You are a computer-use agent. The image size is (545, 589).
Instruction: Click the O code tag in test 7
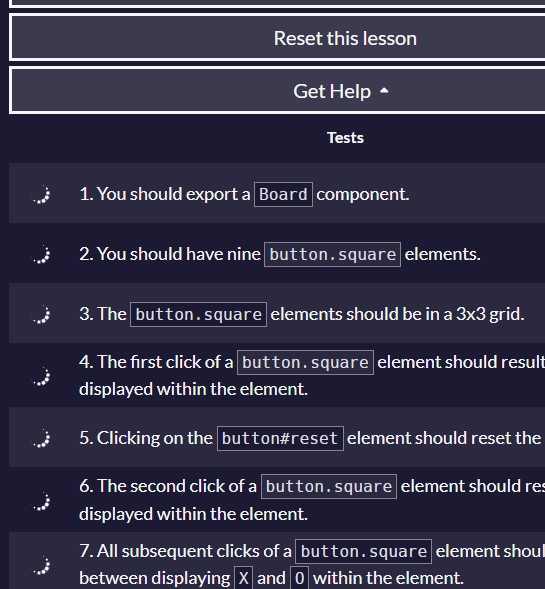[x=299, y=578]
